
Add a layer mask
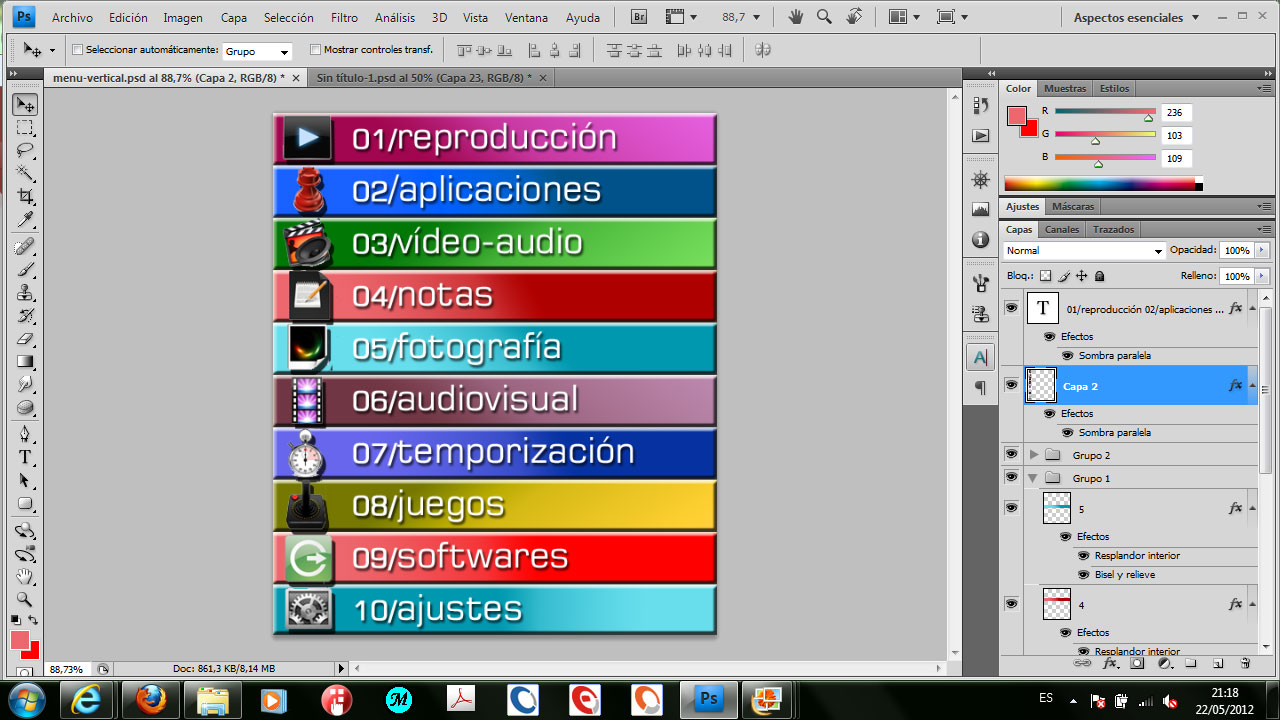point(1137,663)
